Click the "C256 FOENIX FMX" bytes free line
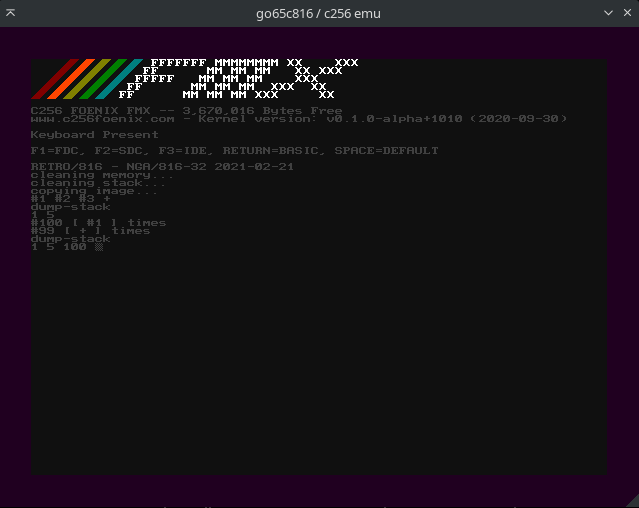 click(187, 111)
